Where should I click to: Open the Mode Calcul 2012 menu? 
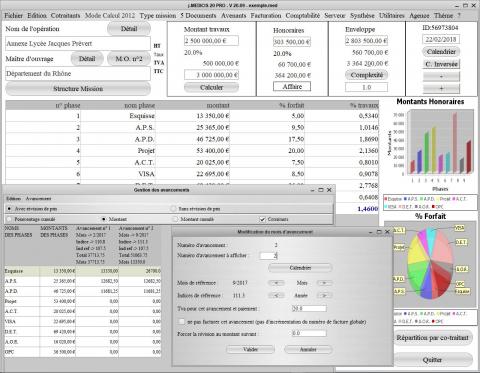click(110, 16)
